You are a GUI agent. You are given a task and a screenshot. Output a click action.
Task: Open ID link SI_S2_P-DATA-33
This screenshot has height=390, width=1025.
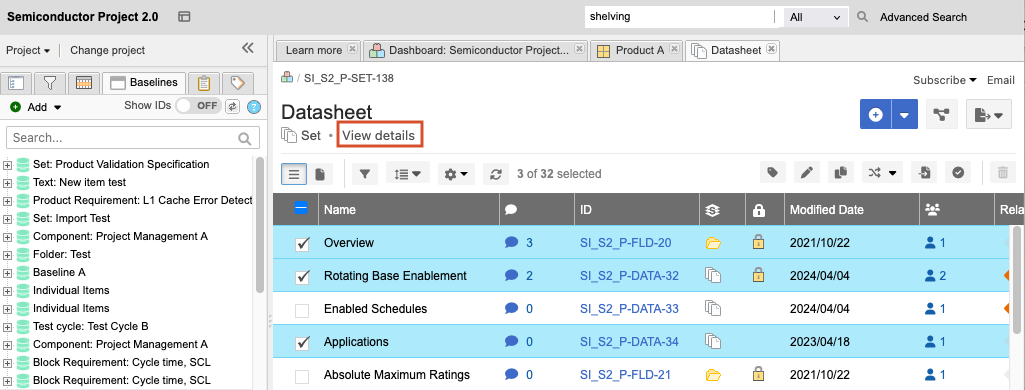coord(630,309)
